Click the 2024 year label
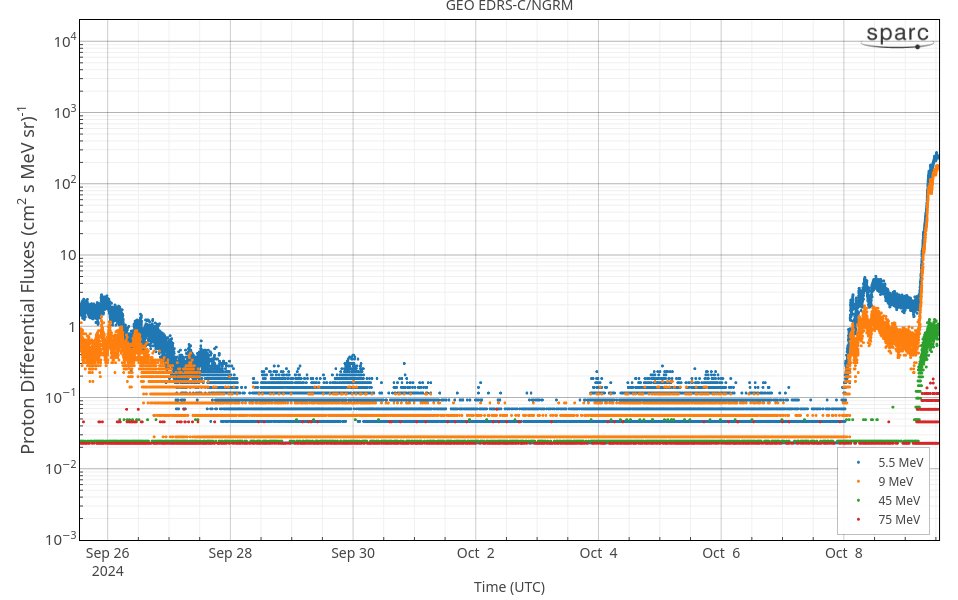This screenshot has width=958, height=600. coord(108,572)
